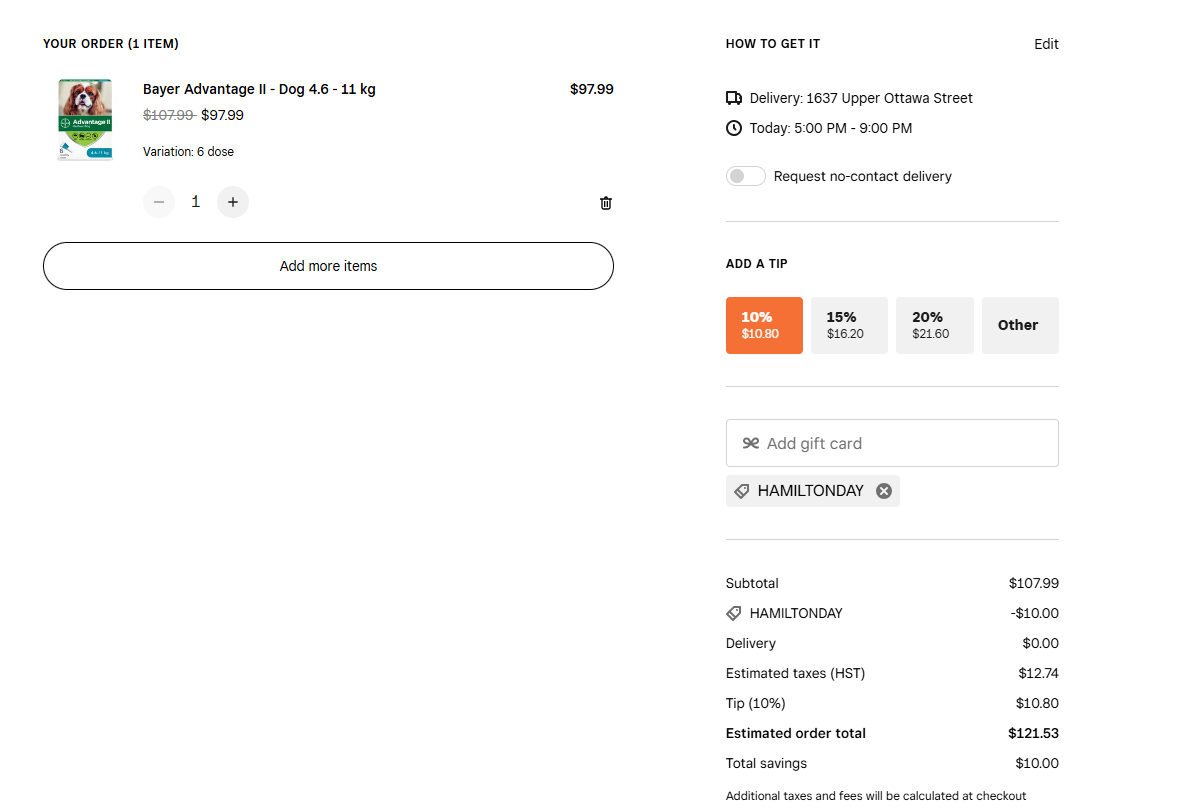This screenshot has width=1190, height=811.
Task: Select the 10% tip option
Action: pos(764,325)
